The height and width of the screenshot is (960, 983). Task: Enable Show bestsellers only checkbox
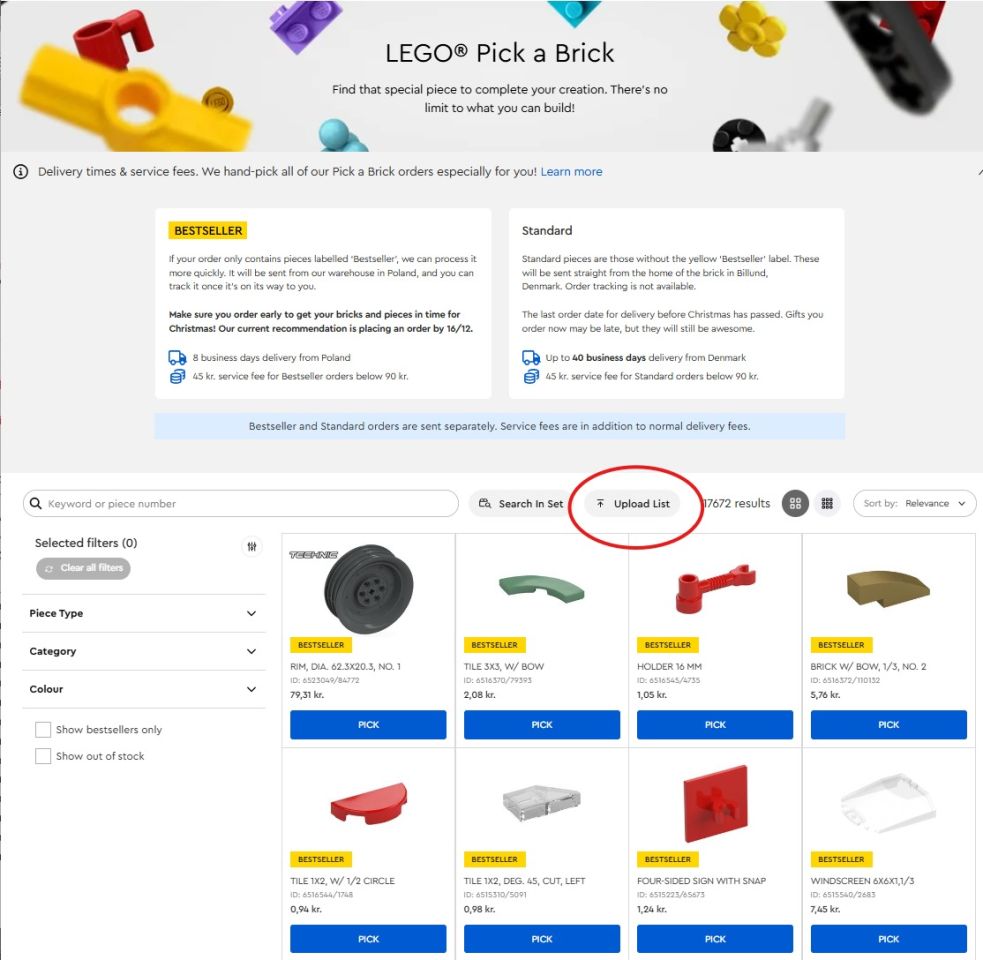click(43, 729)
